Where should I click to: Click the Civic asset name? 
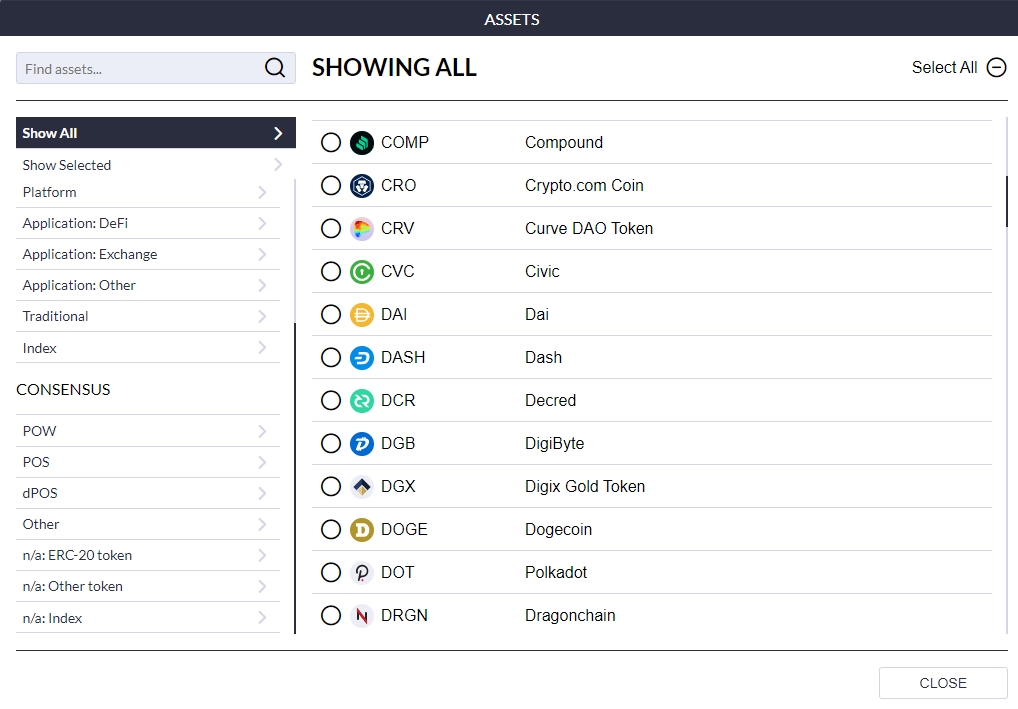542,271
